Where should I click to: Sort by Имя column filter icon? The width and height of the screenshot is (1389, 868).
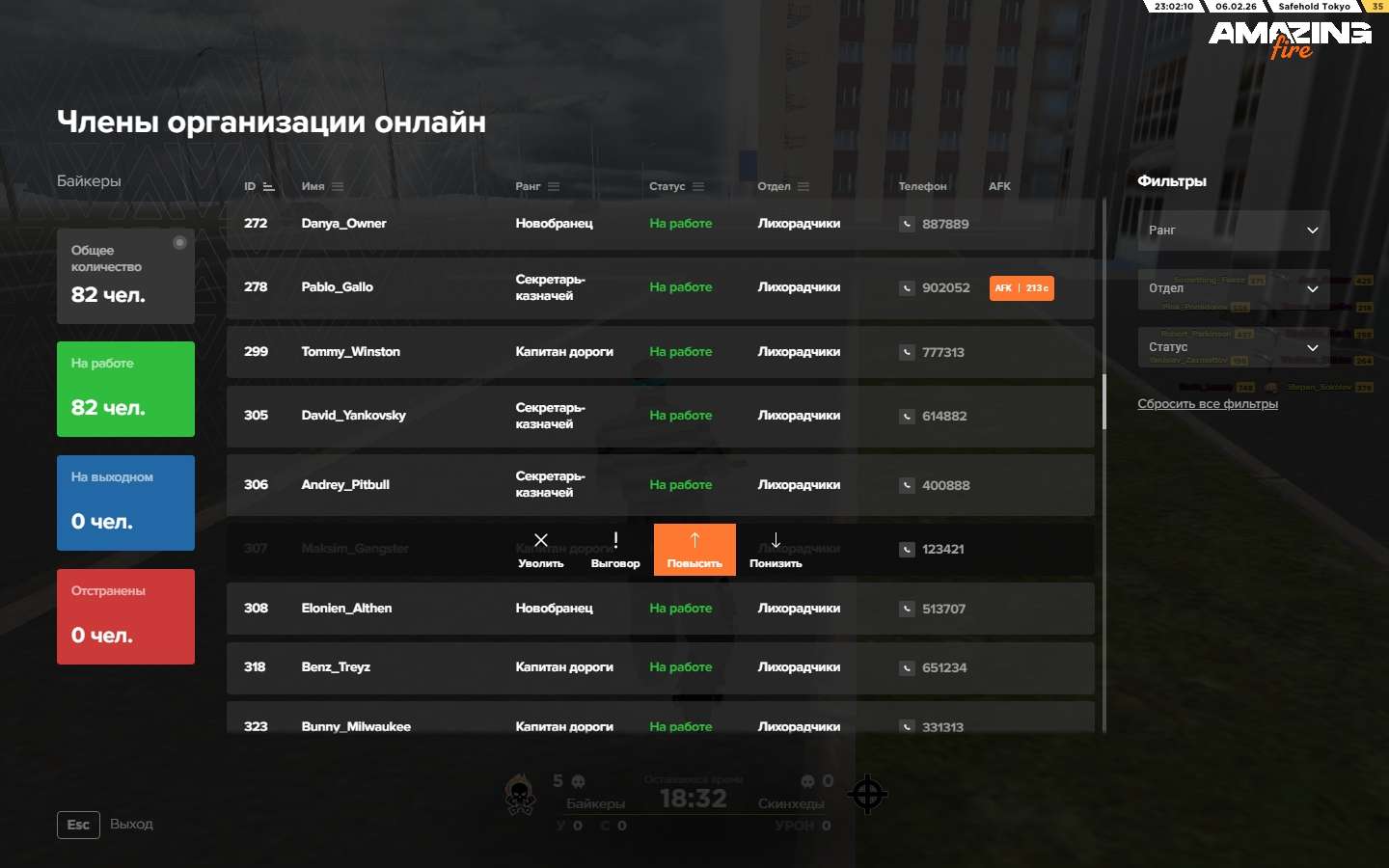[338, 187]
